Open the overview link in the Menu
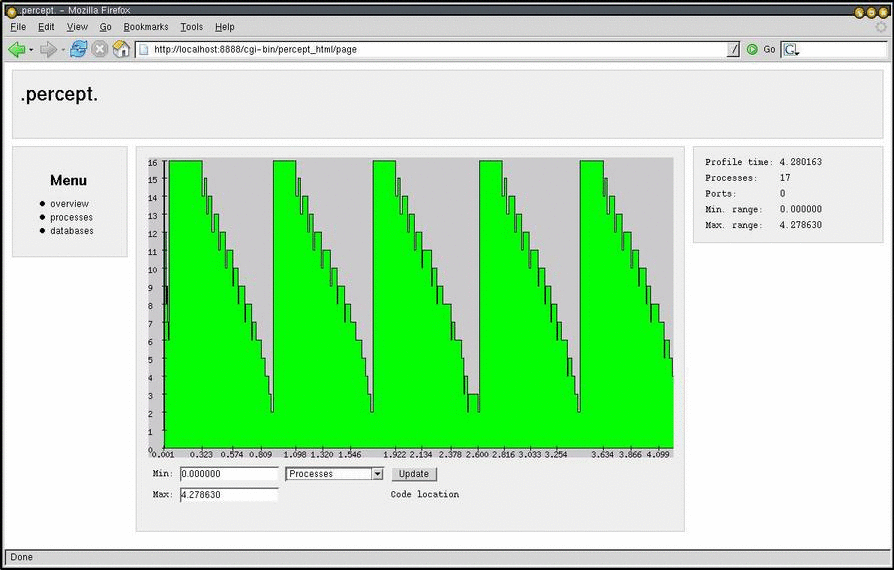894x570 pixels. pyautogui.click(x=69, y=204)
